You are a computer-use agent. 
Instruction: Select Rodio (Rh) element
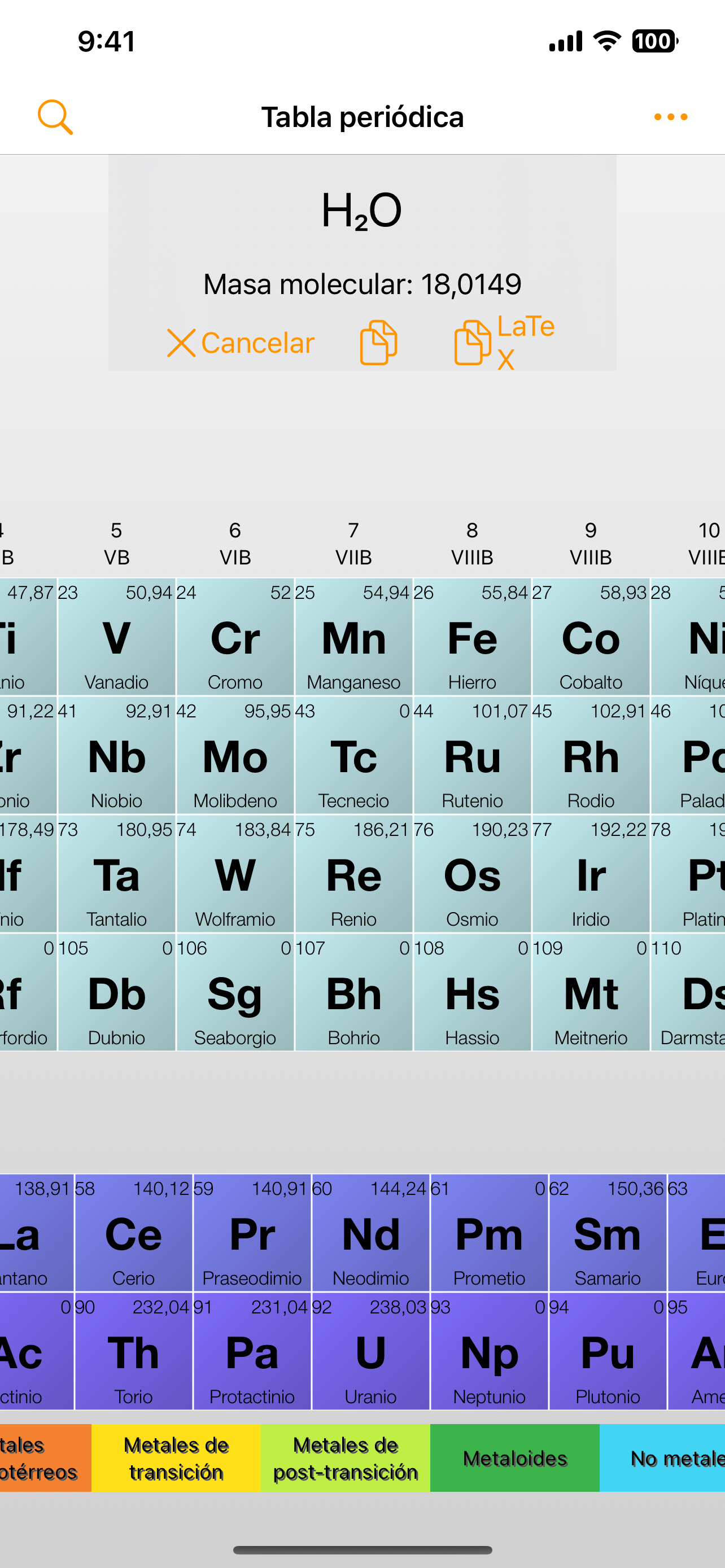pos(591,755)
